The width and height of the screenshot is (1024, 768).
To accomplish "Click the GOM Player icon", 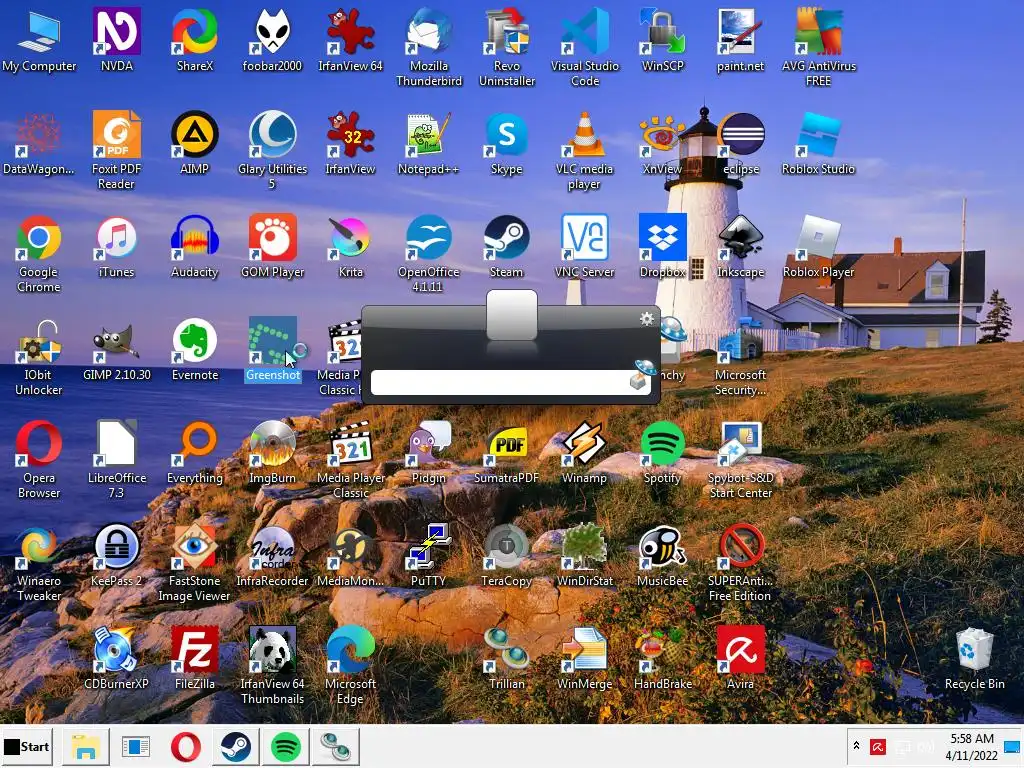I will click(272, 246).
